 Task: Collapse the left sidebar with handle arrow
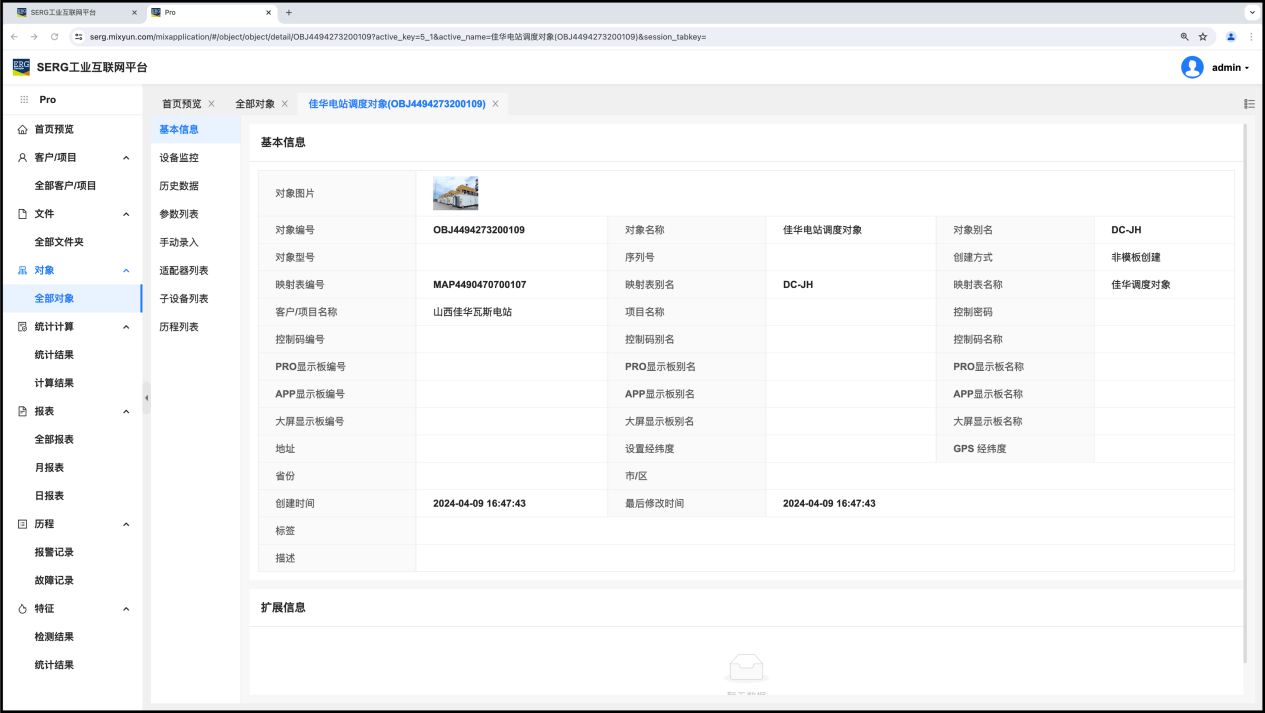point(146,398)
